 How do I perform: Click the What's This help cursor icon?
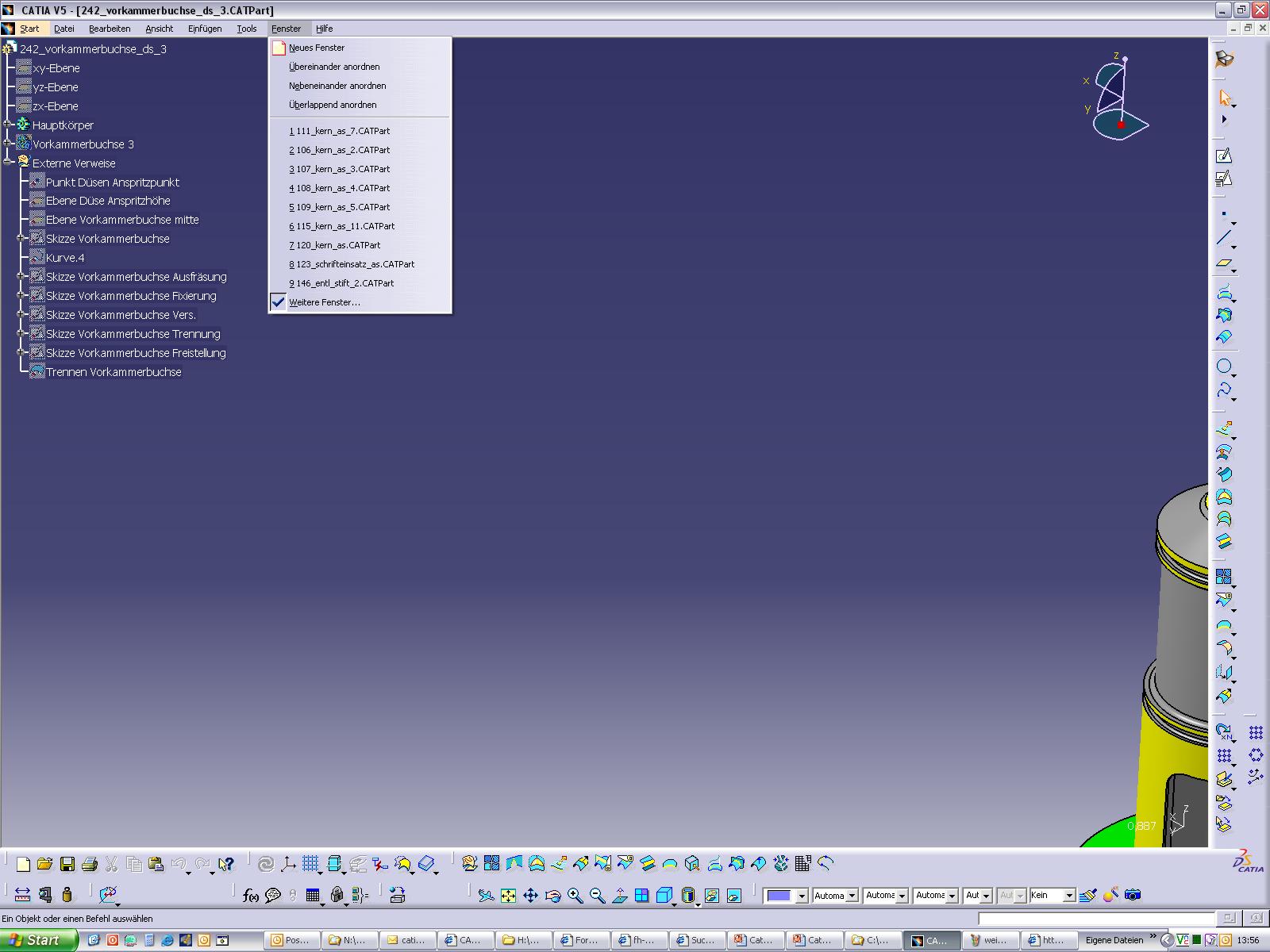(x=226, y=864)
